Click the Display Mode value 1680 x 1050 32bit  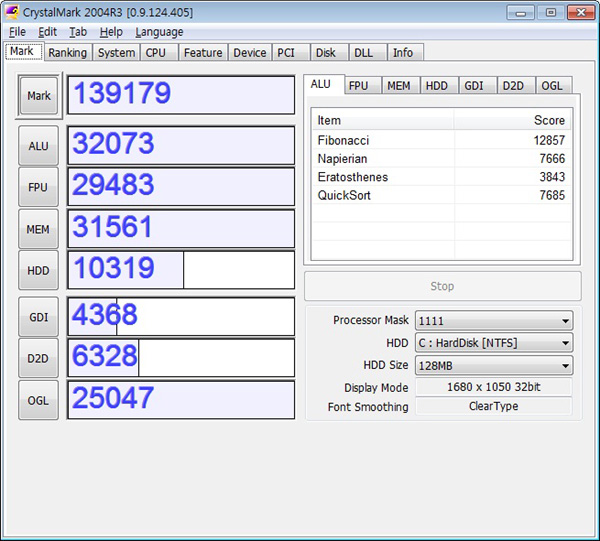click(x=494, y=387)
